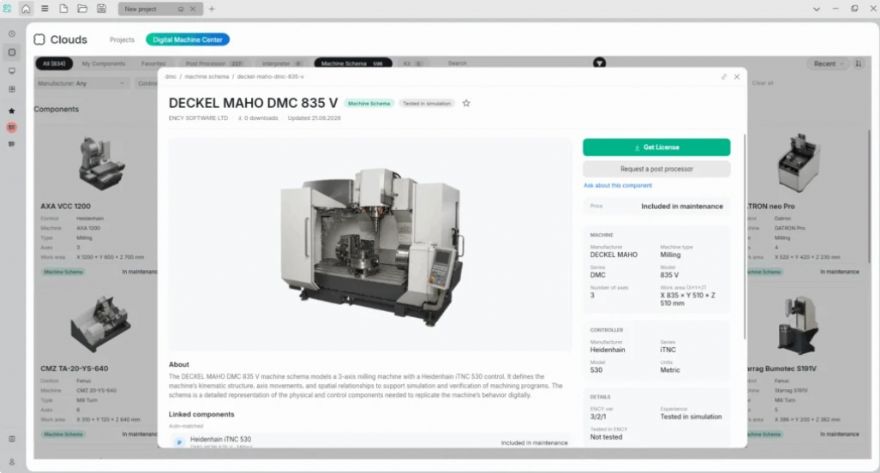
Task: Select the 'Not tested' status value
Action: coord(606,437)
